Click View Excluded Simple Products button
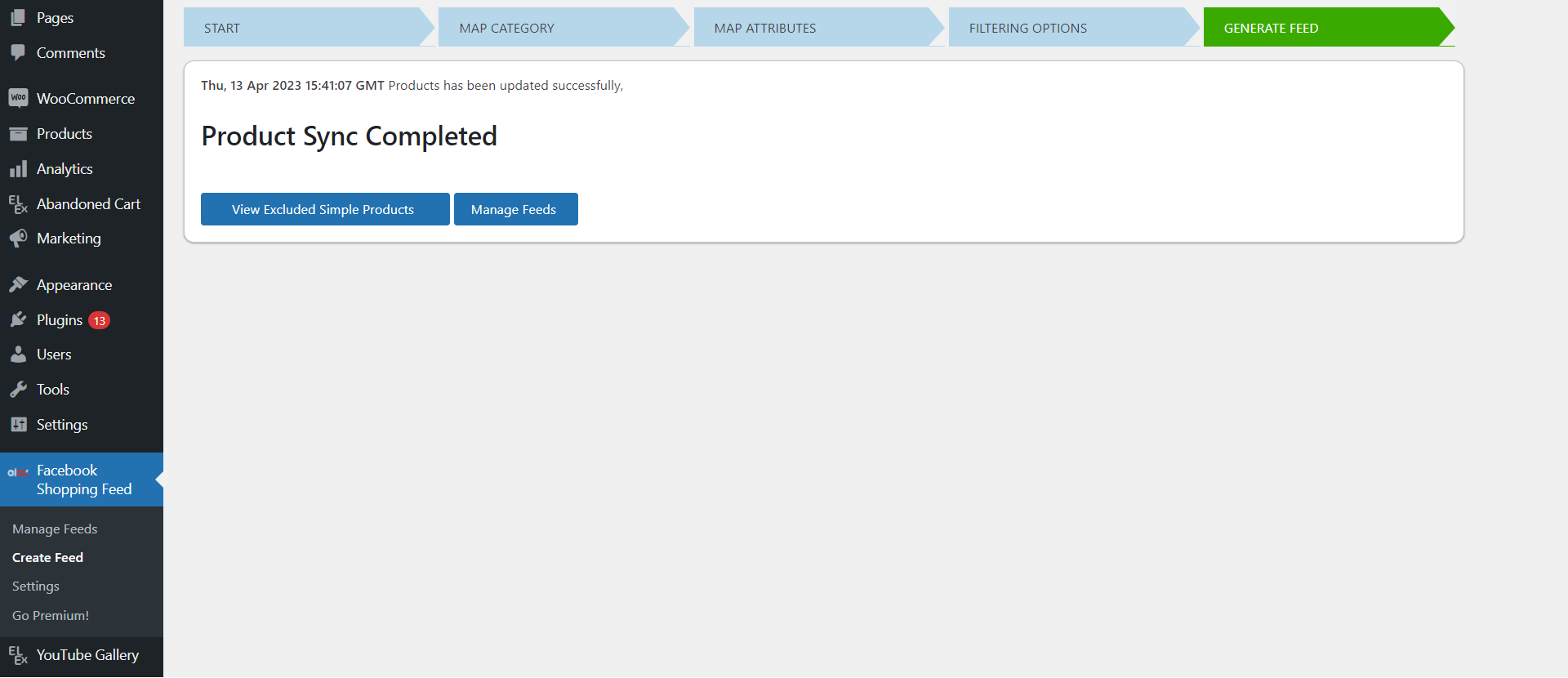This screenshot has height=678, width=1568. pos(325,209)
